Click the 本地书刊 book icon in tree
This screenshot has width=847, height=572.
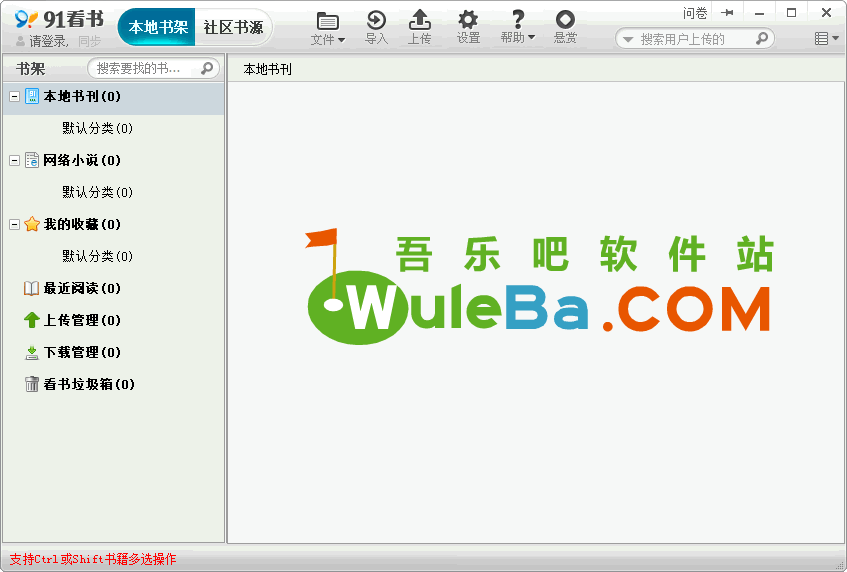coord(32,97)
